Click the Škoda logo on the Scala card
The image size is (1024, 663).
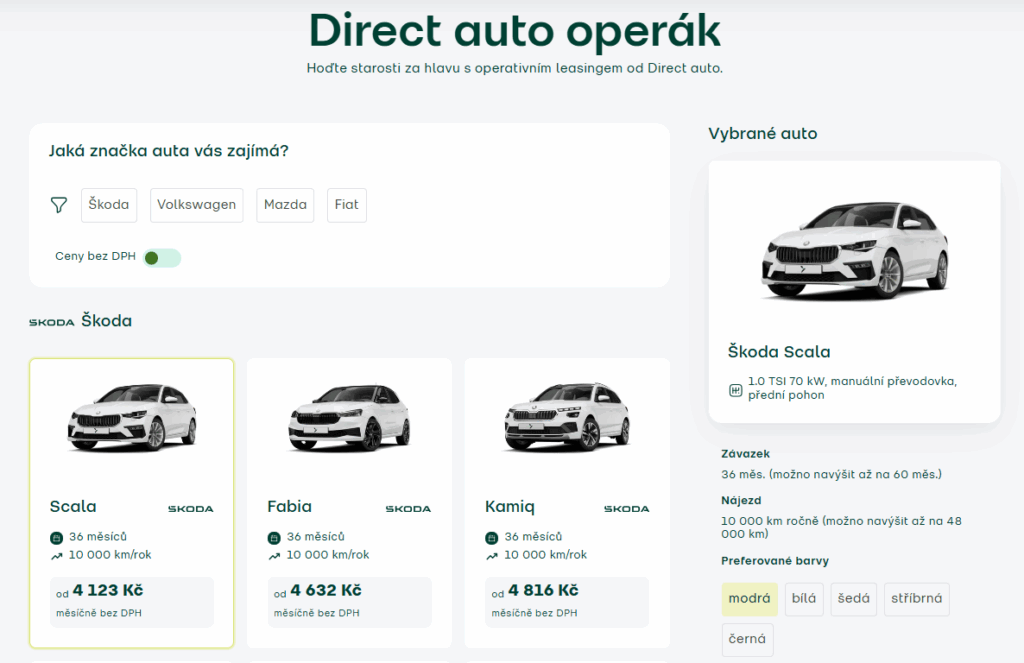(x=190, y=508)
